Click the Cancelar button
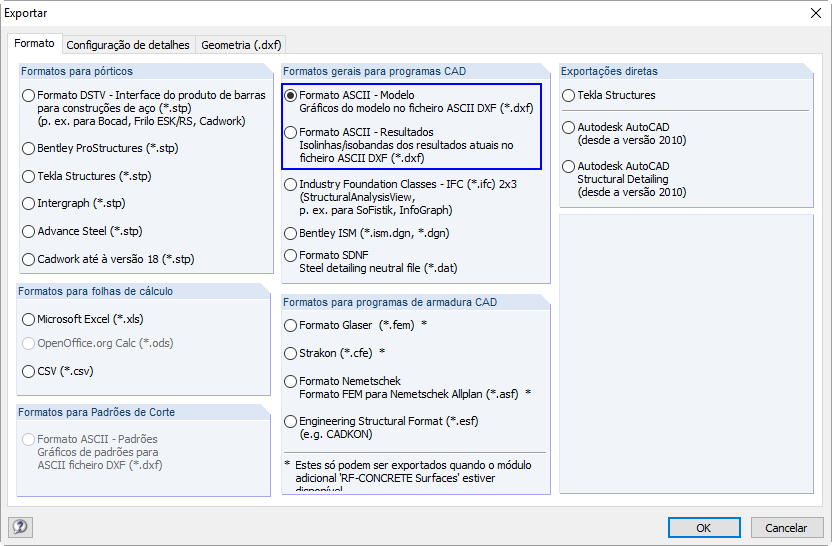The height and width of the screenshot is (546, 832). pyautogui.click(x=785, y=527)
